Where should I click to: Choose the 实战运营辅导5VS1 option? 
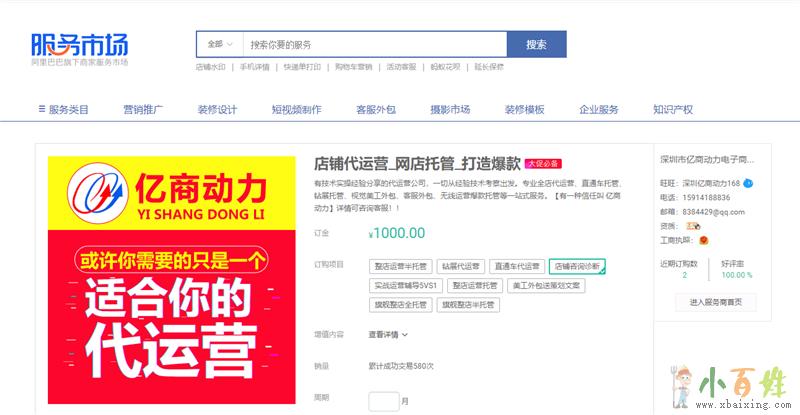(x=407, y=286)
